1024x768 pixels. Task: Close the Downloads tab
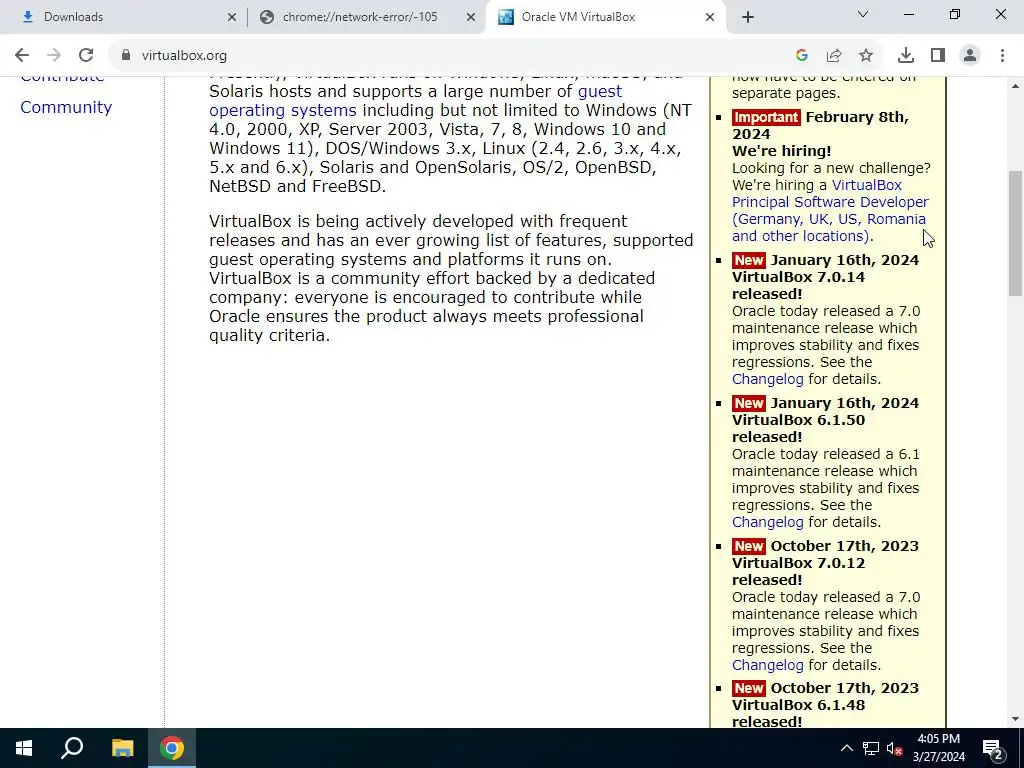[232, 17]
